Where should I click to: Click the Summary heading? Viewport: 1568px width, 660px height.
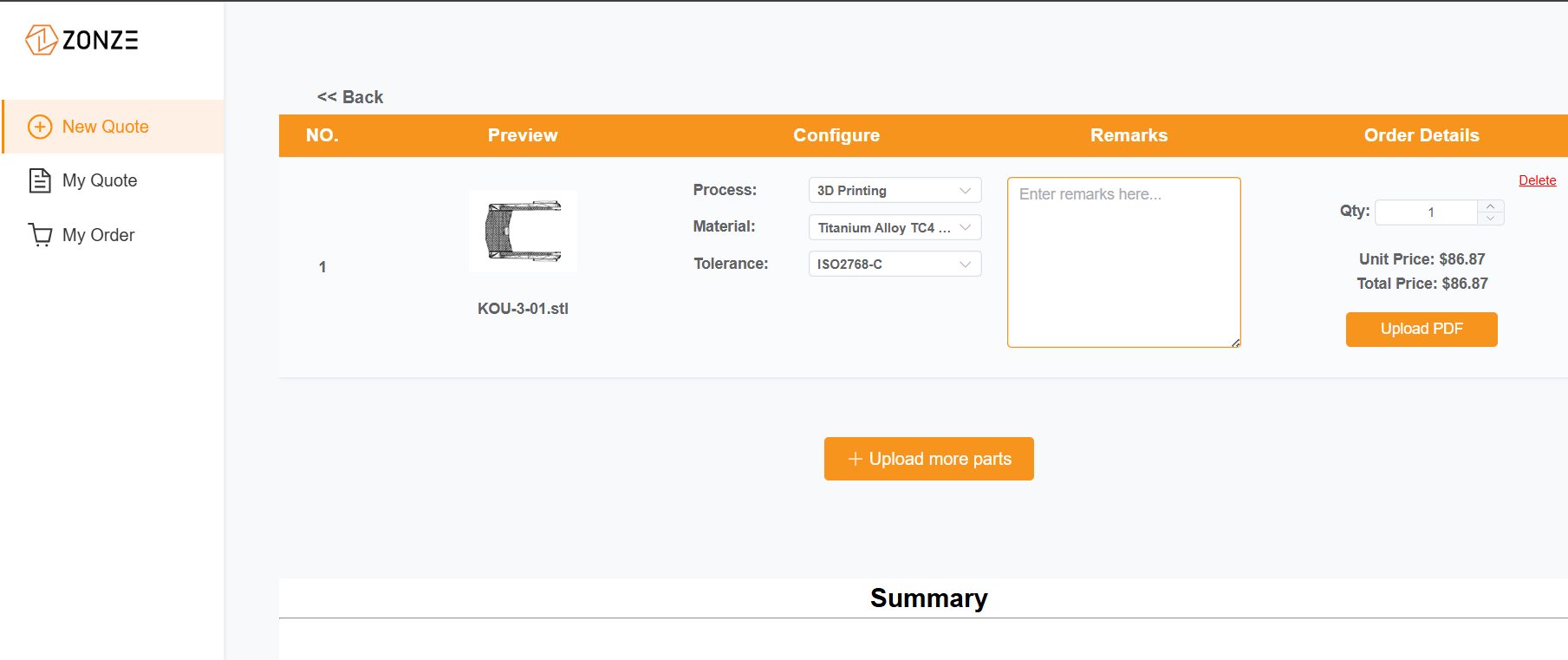pyautogui.click(x=928, y=598)
